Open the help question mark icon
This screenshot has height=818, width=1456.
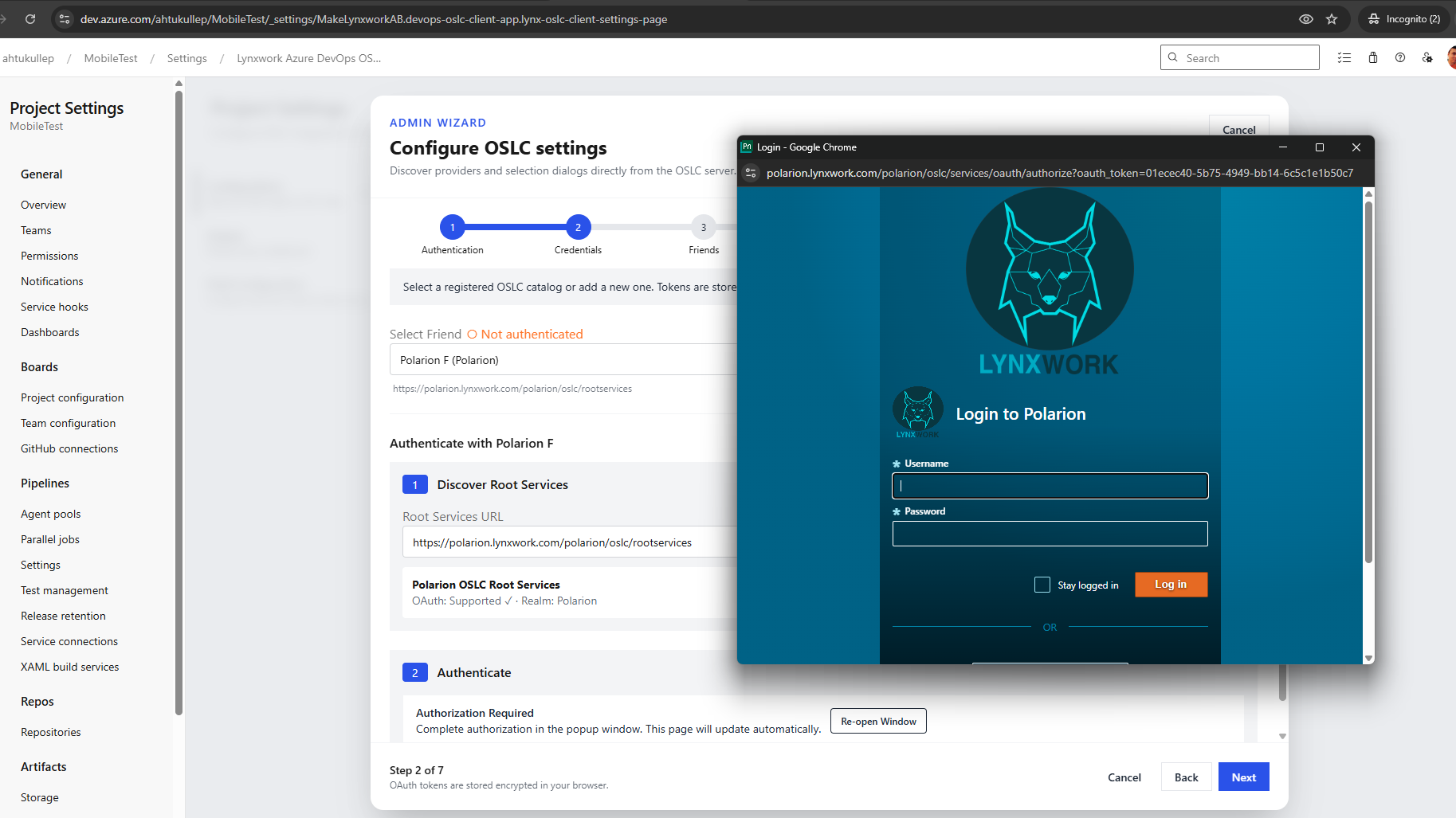tap(1400, 57)
